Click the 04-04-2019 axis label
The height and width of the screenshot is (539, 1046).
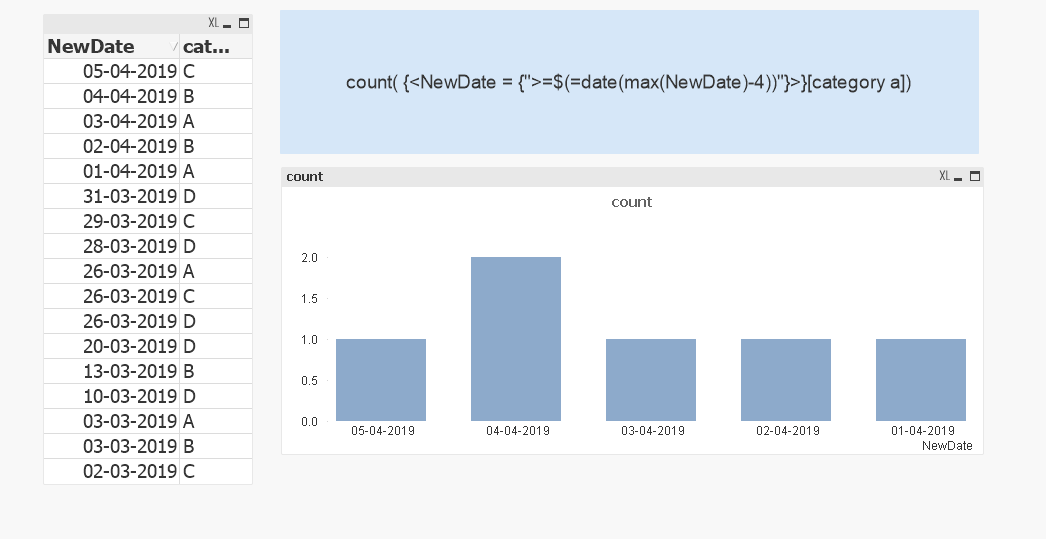coord(518,431)
